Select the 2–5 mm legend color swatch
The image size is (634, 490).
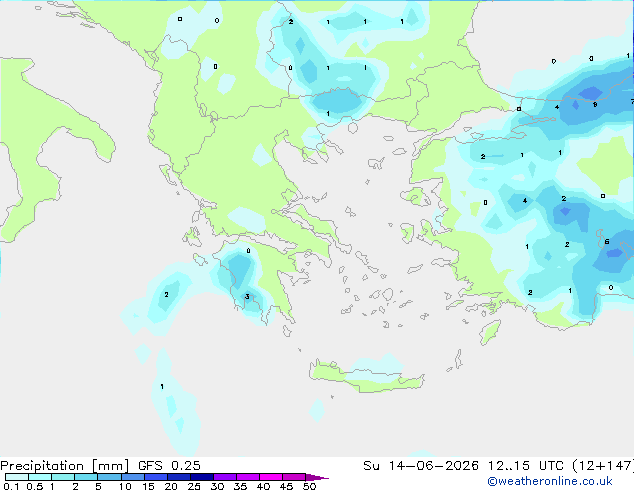(86, 477)
